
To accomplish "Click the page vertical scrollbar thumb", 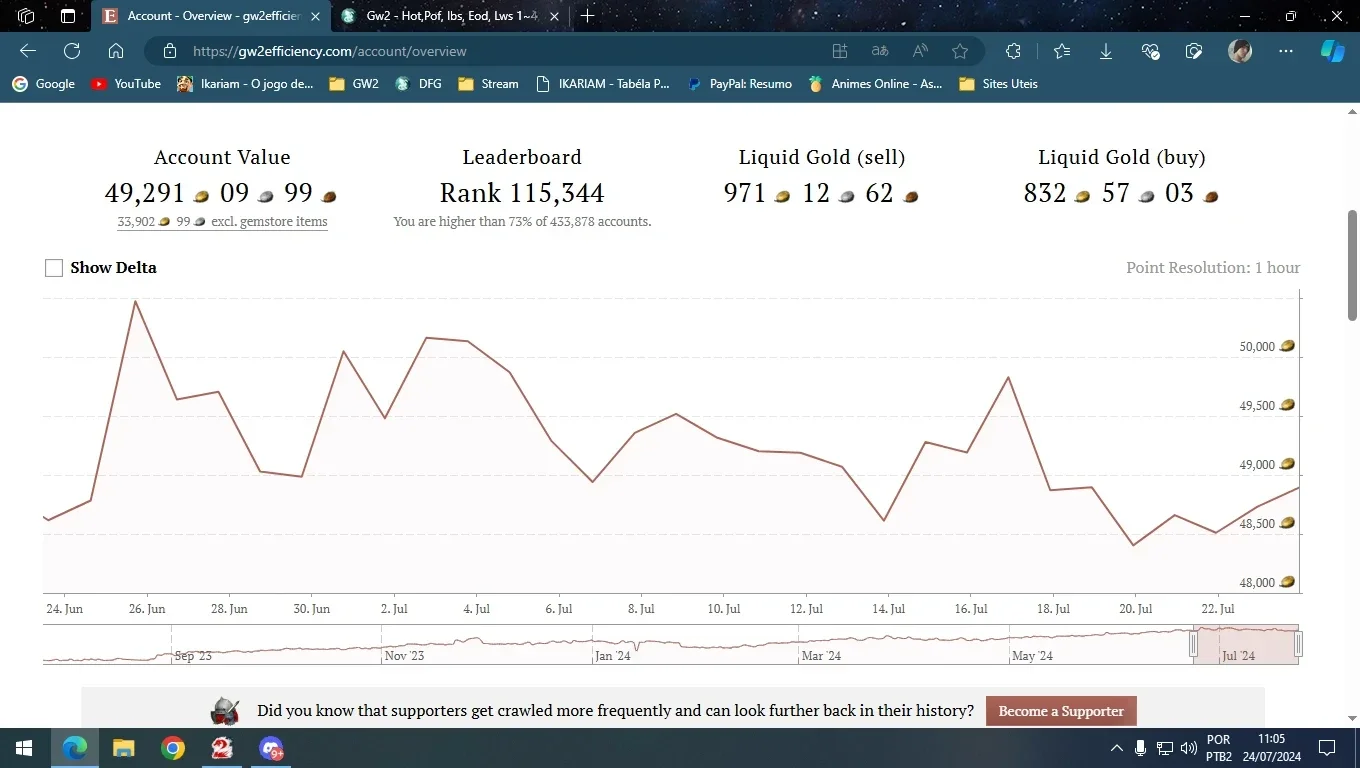I will pyautogui.click(x=1352, y=265).
